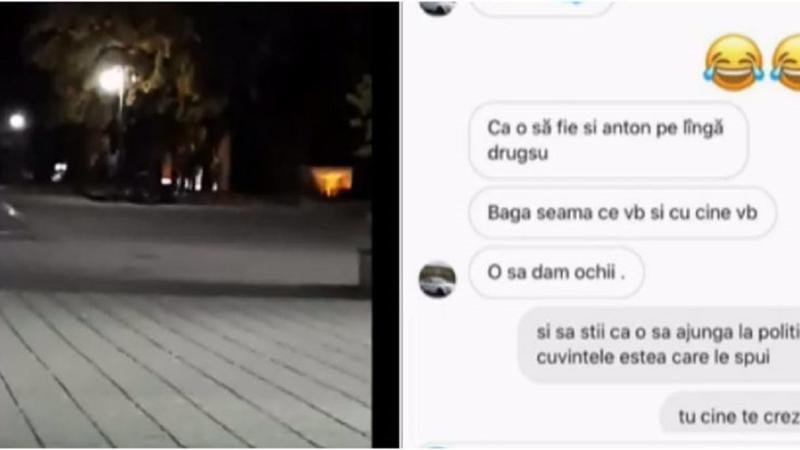Select the gray "tu cine te crez" reply
Viewport: 800px width, 450px height.
(x=730, y=416)
